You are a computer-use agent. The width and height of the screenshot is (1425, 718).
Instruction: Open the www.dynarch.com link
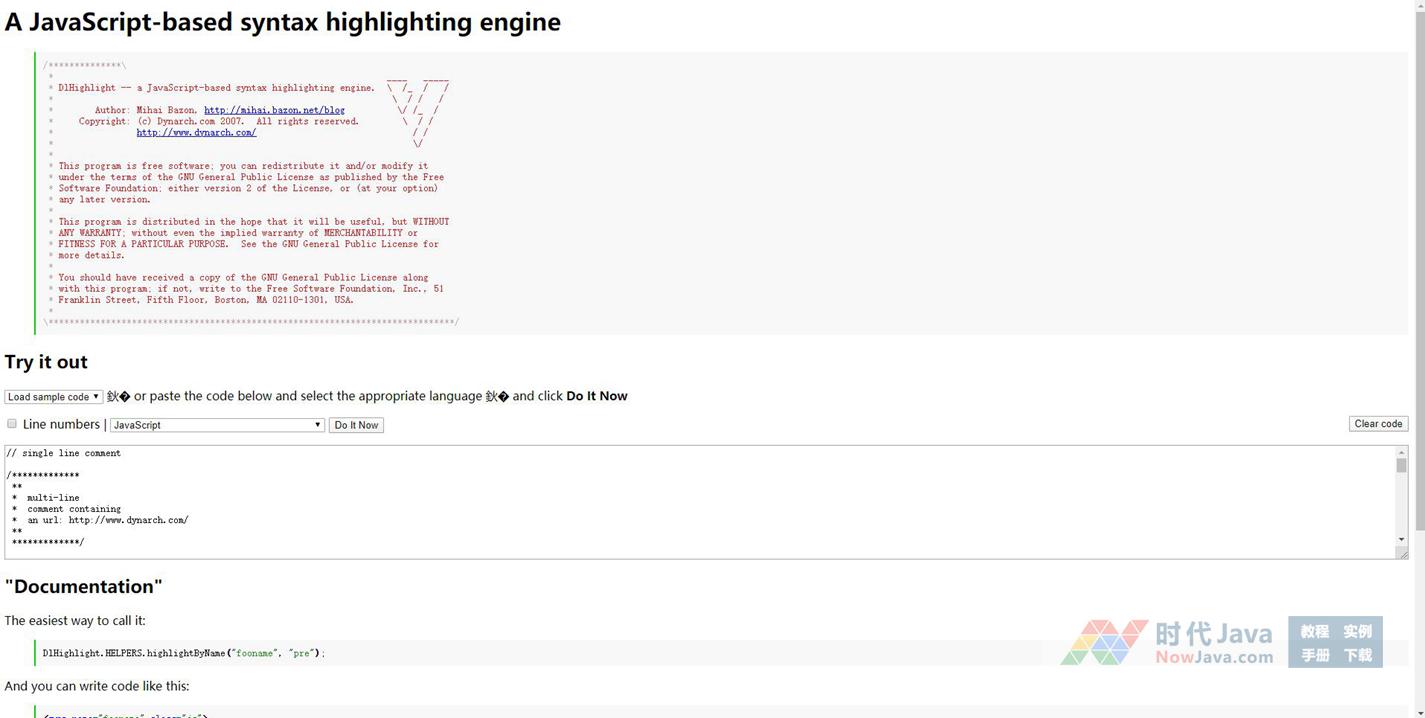tap(196, 132)
